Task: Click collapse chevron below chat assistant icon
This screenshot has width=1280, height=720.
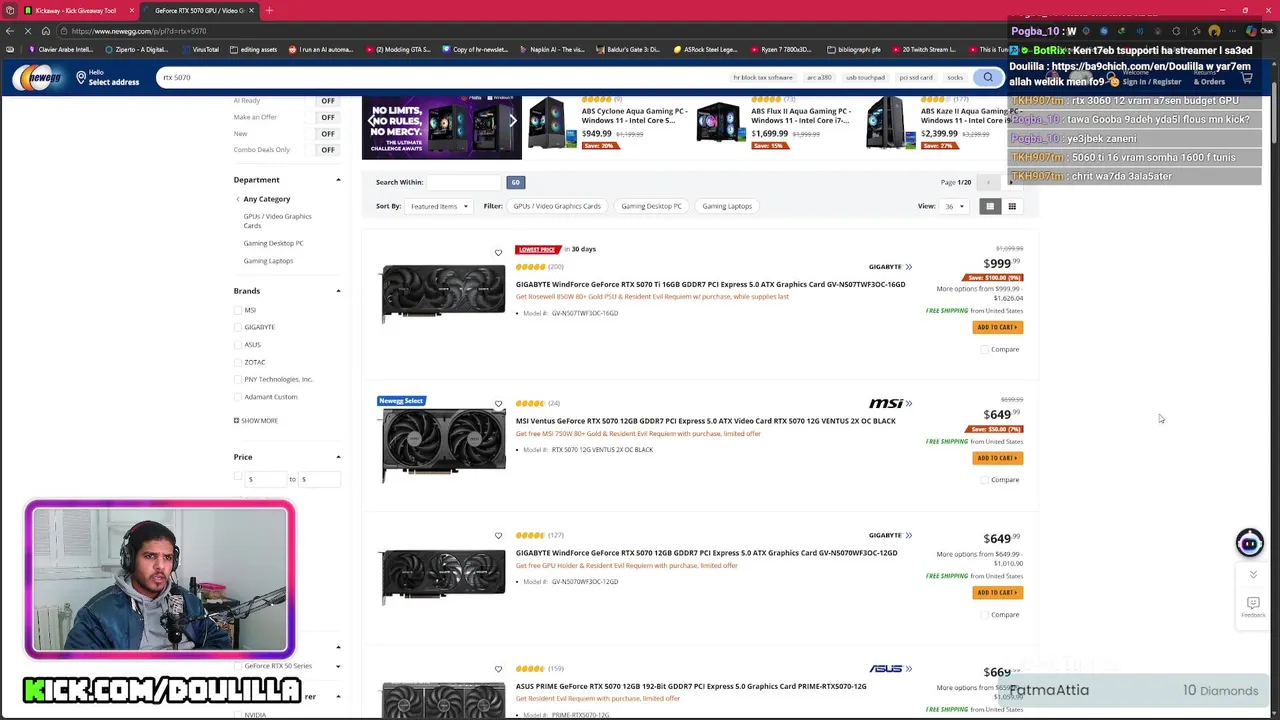Action: tap(1253, 575)
